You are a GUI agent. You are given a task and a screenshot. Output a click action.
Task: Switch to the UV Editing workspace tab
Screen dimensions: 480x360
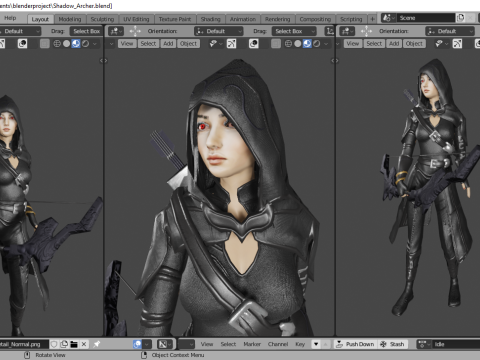tap(136, 19)
